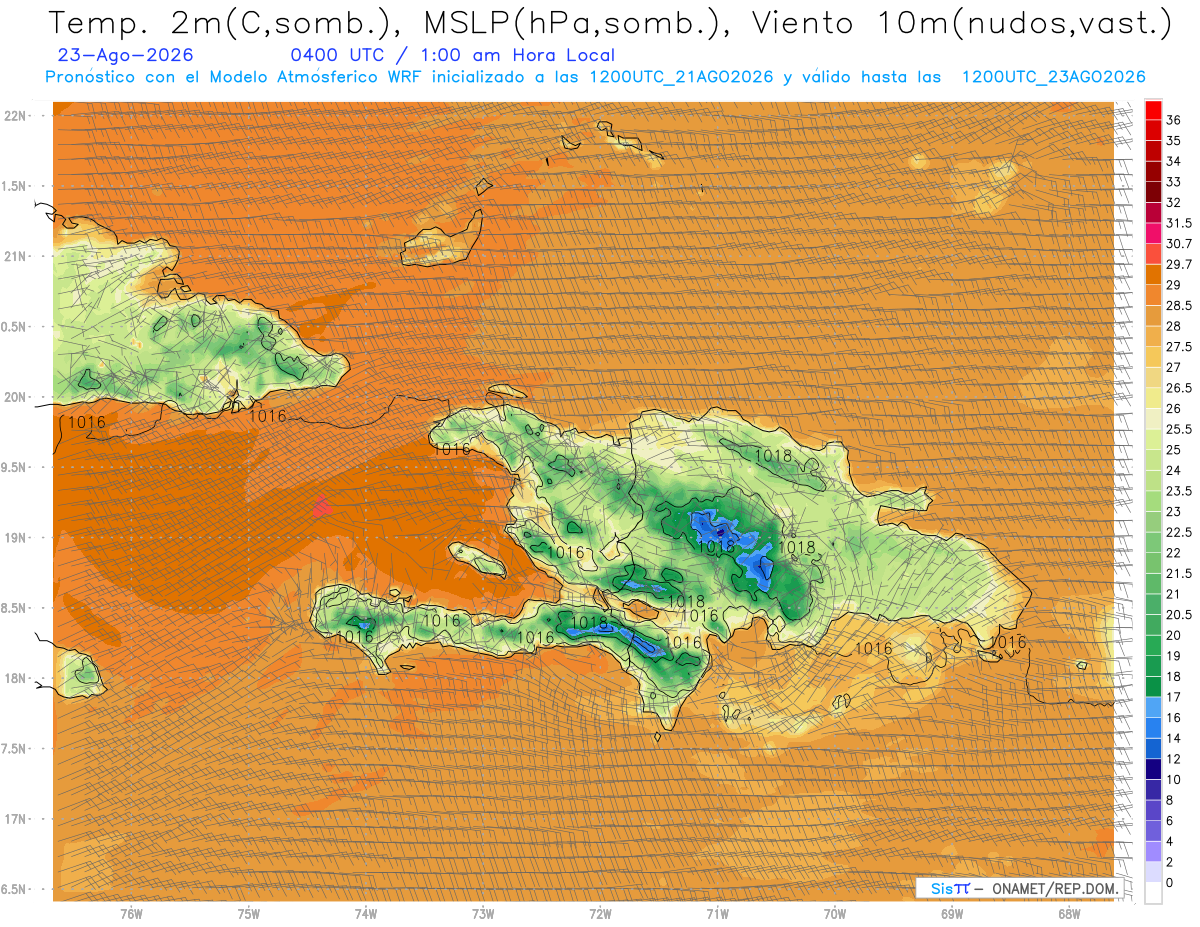The height and width of the screenshot is (927, 1200).
Task: Select the date '23-Ago-2026'
Action: [126, 55]
